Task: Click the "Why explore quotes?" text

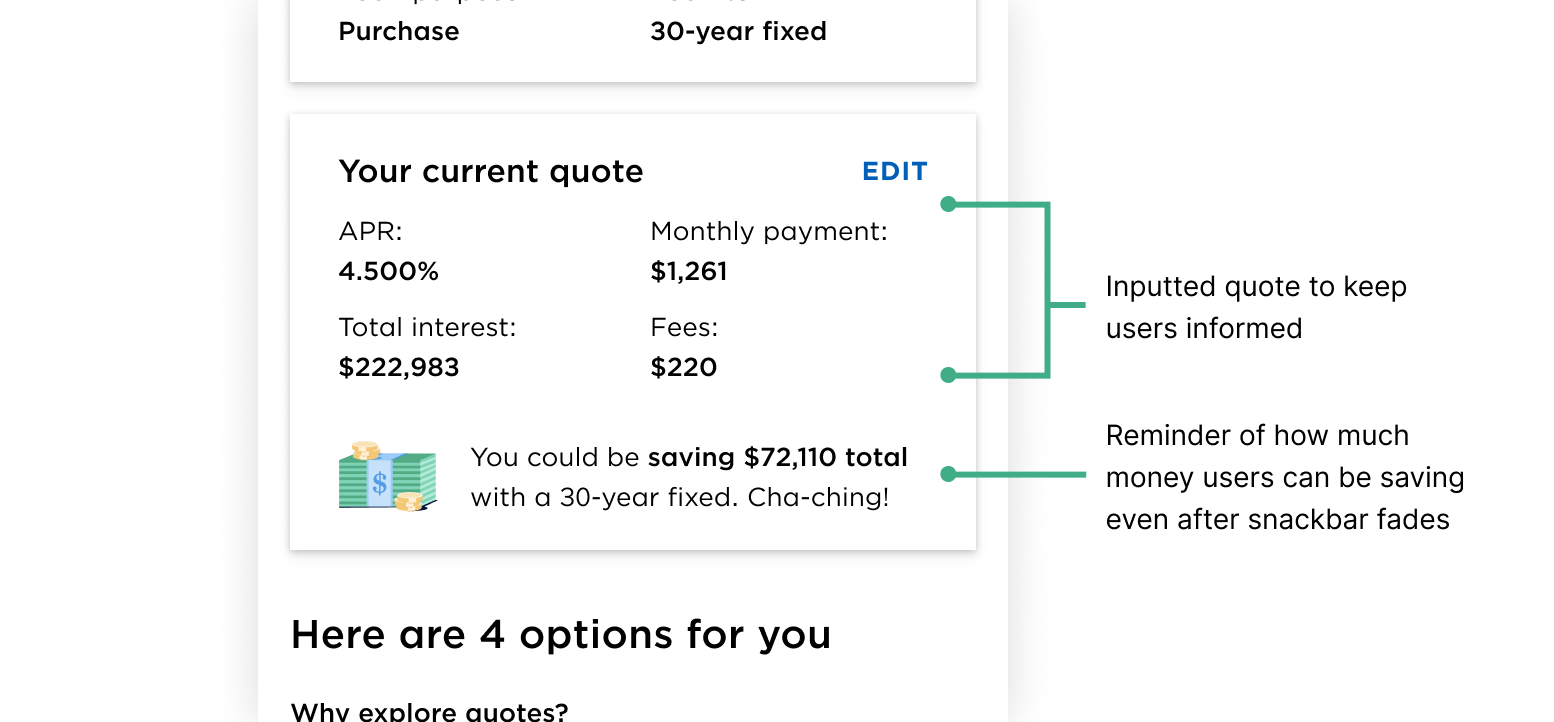Action: tap(429, 712)
